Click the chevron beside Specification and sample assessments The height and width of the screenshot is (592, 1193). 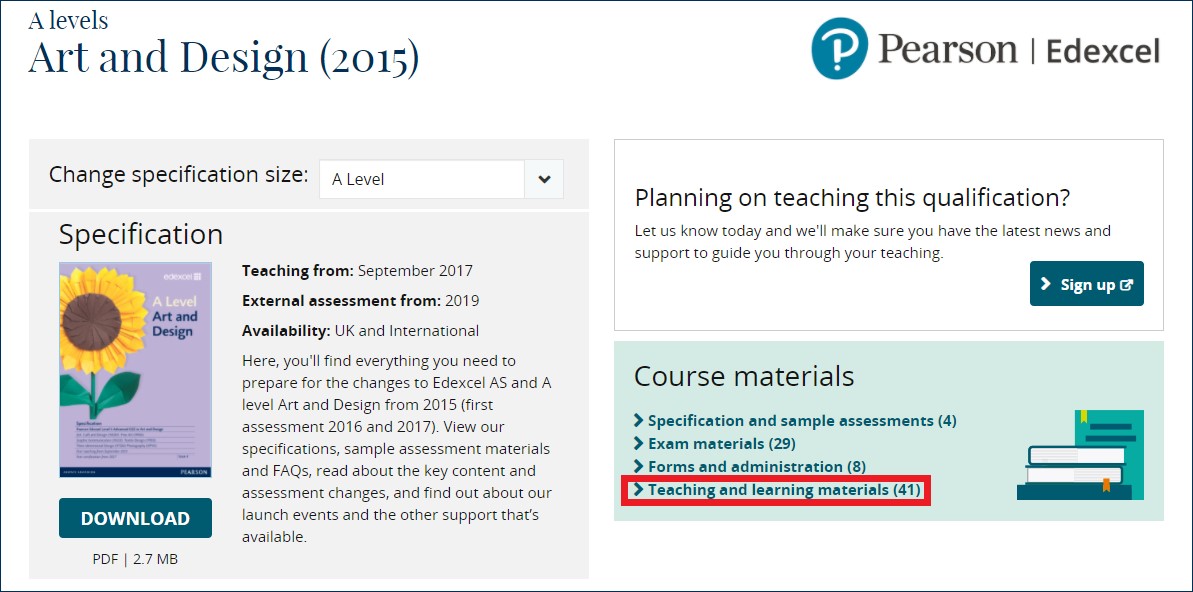[x=639, y=421]
